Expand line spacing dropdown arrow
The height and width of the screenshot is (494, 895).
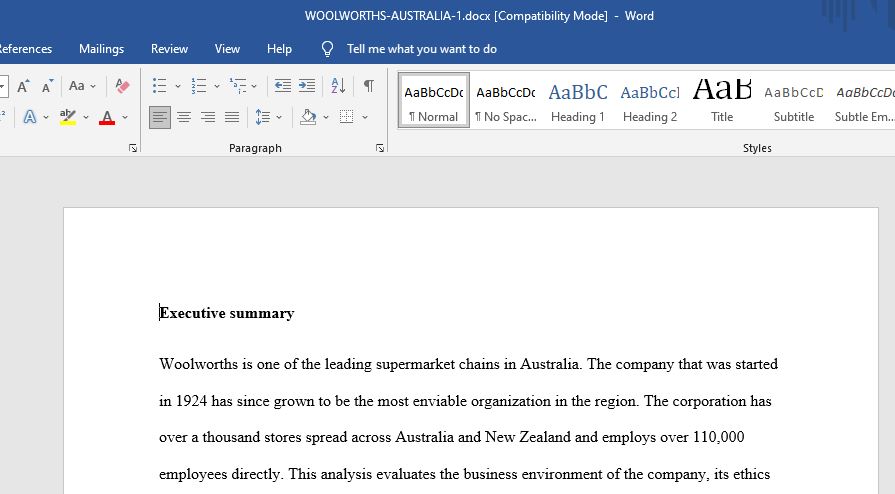(x=279, y=117)
